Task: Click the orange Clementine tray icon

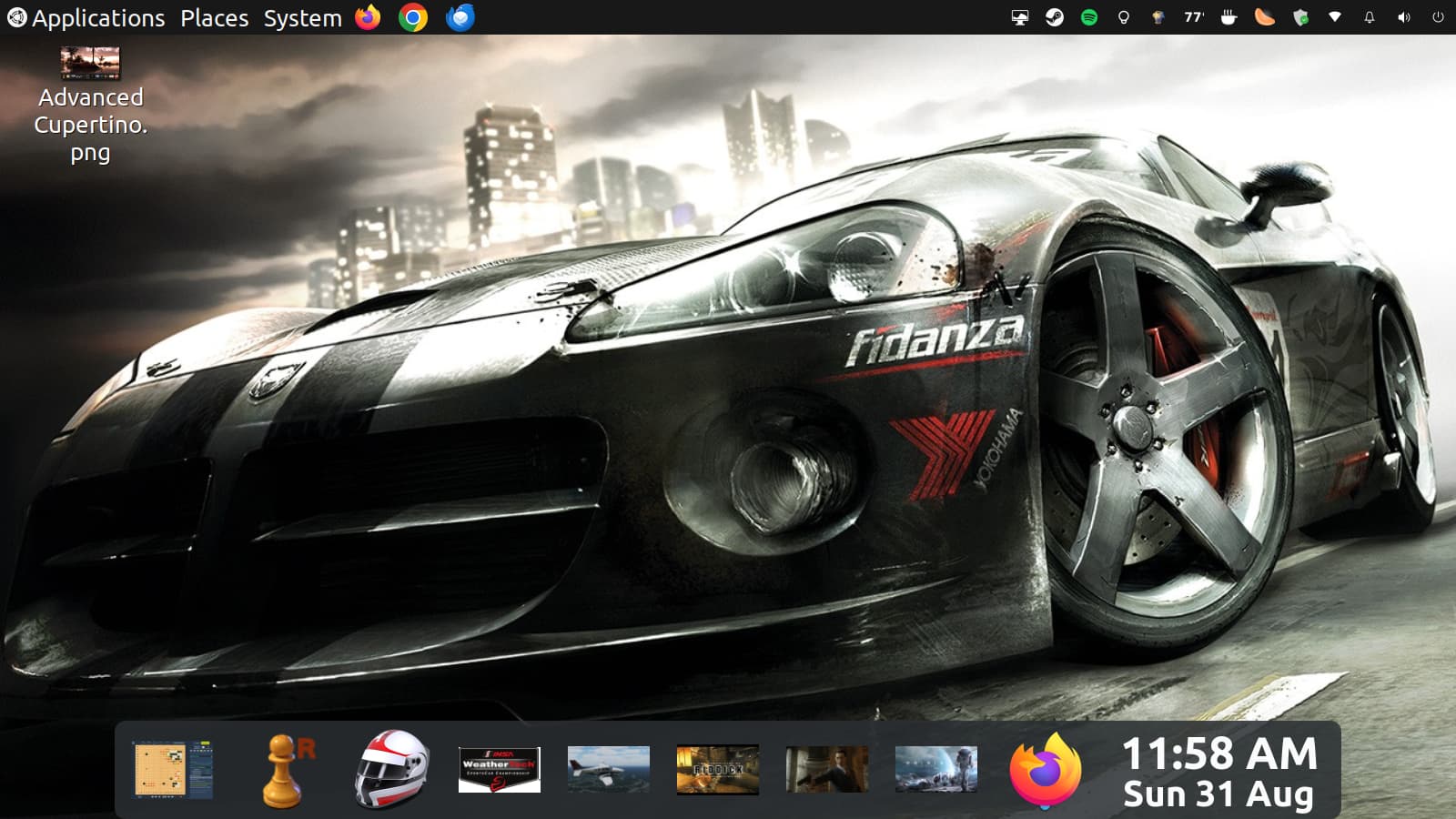Action: (1264, 17)
